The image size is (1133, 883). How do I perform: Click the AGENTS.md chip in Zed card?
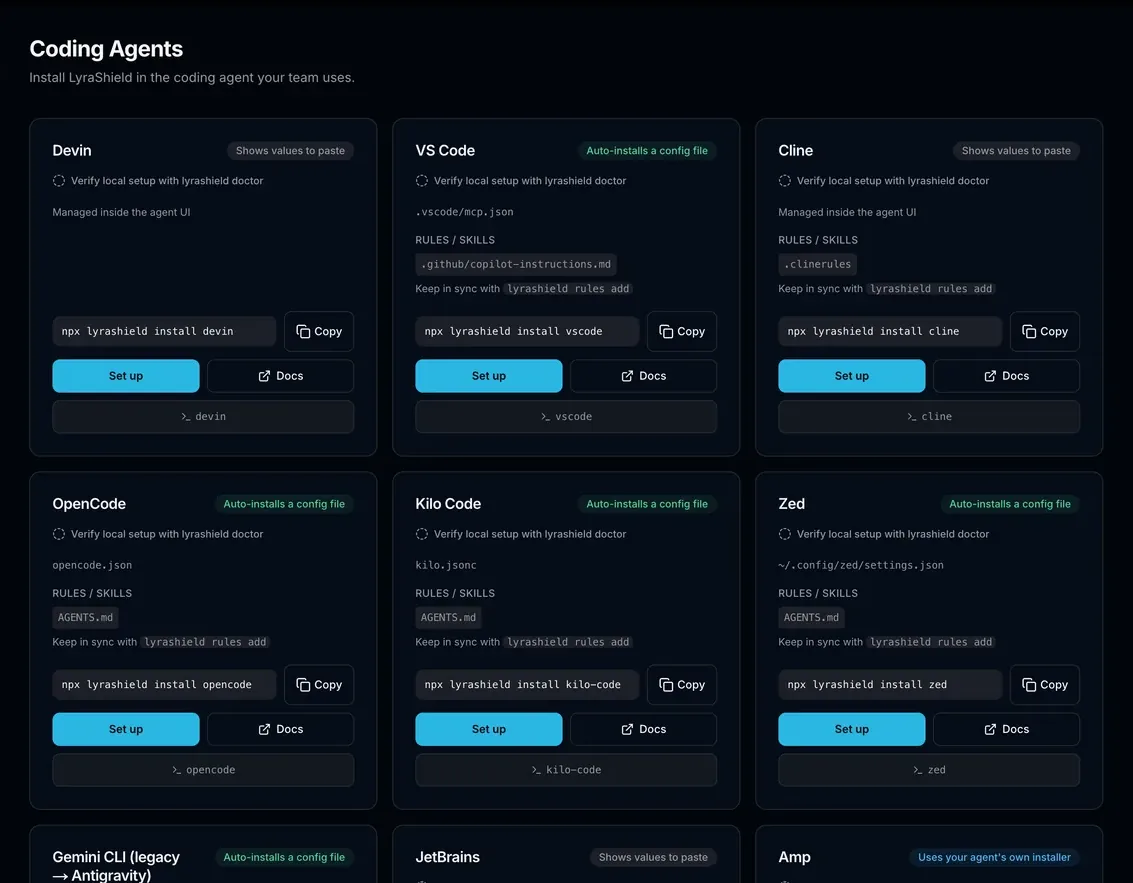(811, 618)
